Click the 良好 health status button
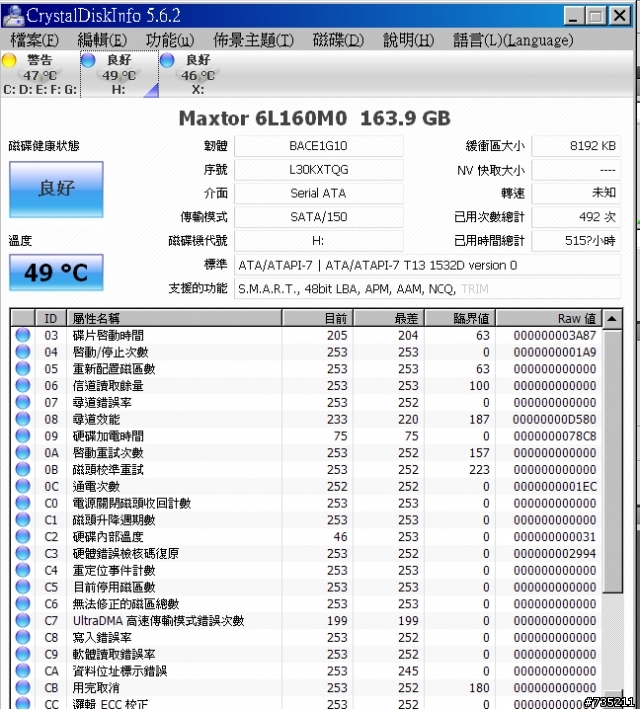 pyautogui.click(x=56, y=189)
